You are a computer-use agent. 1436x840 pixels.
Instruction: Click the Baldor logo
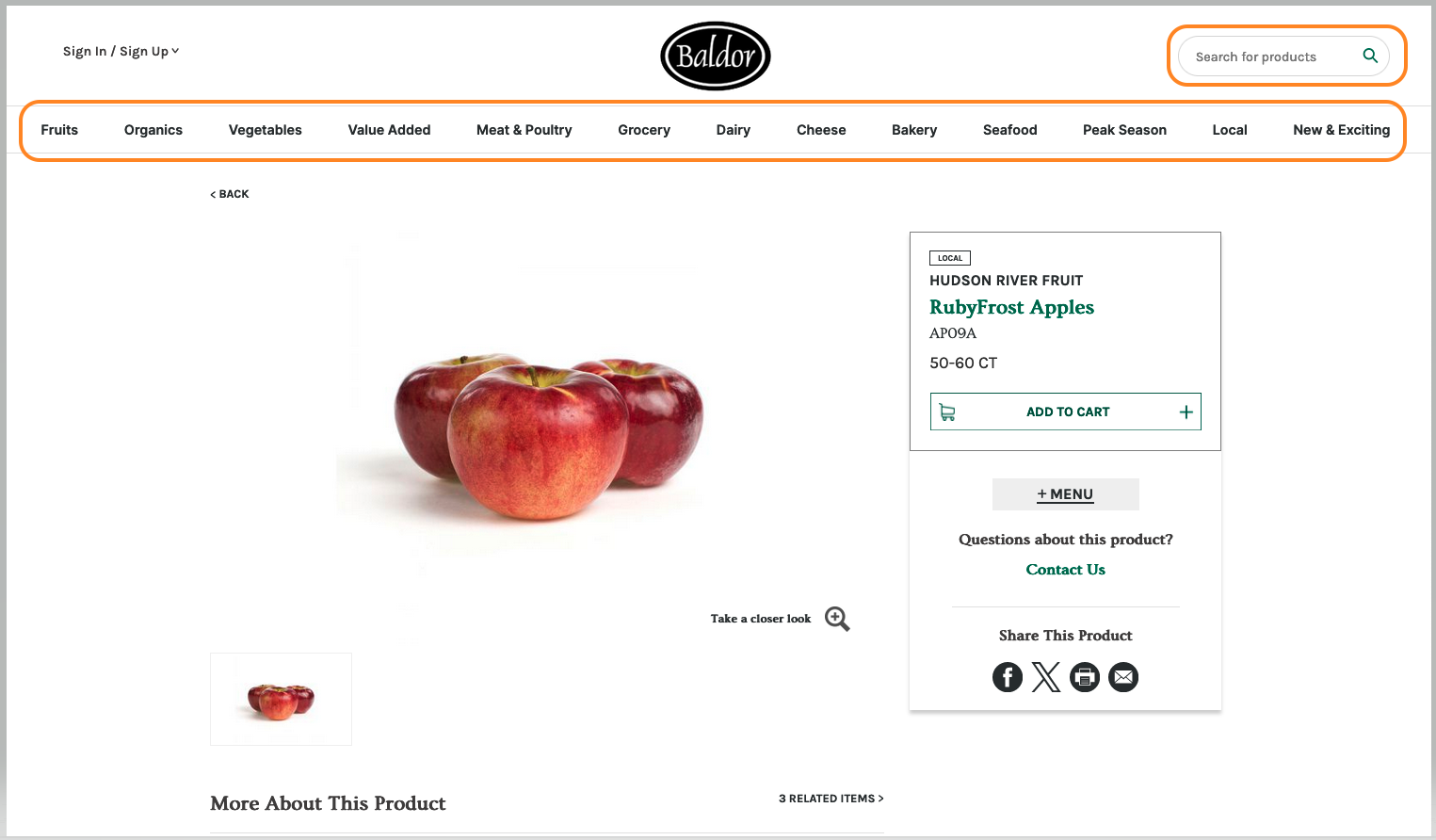(x=716, y=57)
